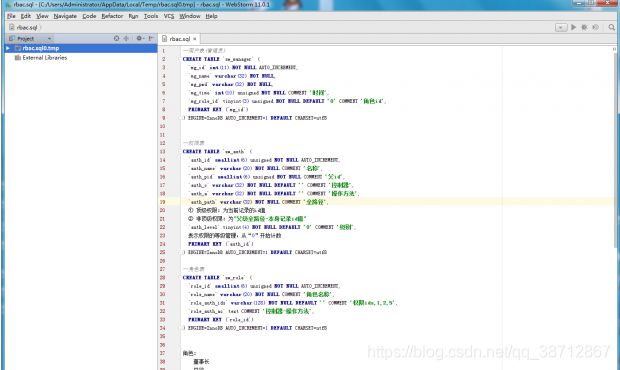Image resolution: width=620 pixels, height=370 pixels.
Task: Click the CREATE TABLE sw_auth line
Action: (217, 152)
